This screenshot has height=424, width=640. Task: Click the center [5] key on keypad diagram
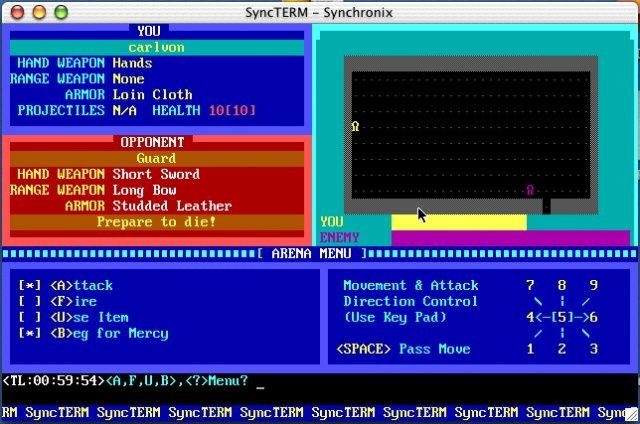point(562,317)
